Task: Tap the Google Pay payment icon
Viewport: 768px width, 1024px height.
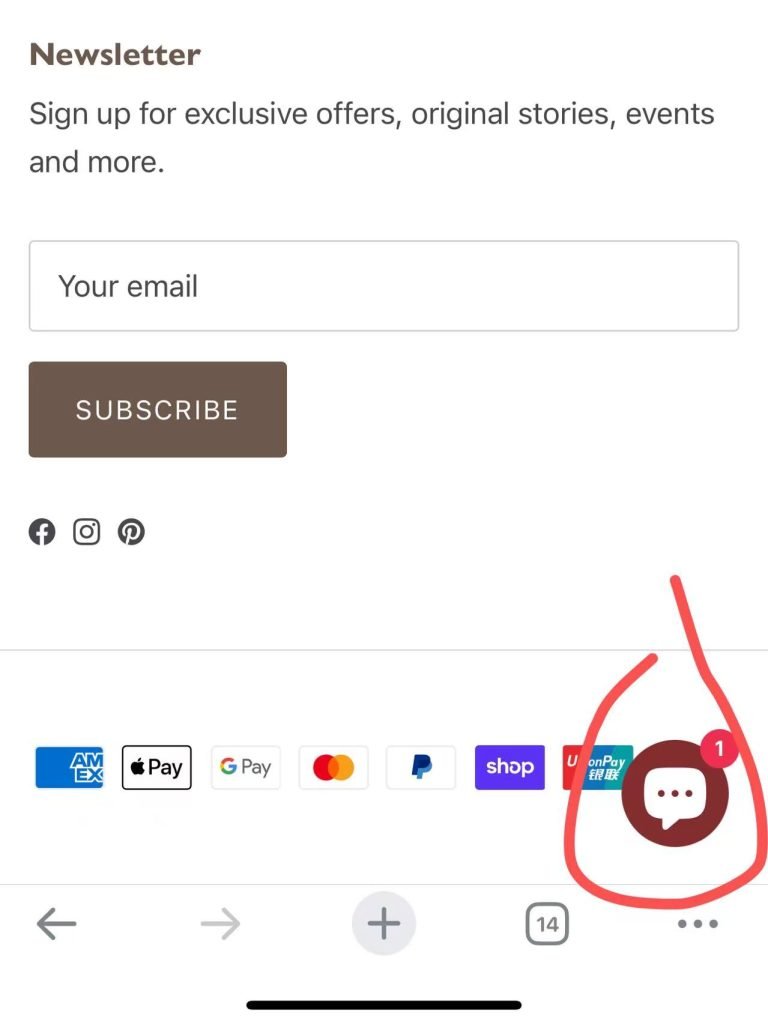Action: click(246, 767)
